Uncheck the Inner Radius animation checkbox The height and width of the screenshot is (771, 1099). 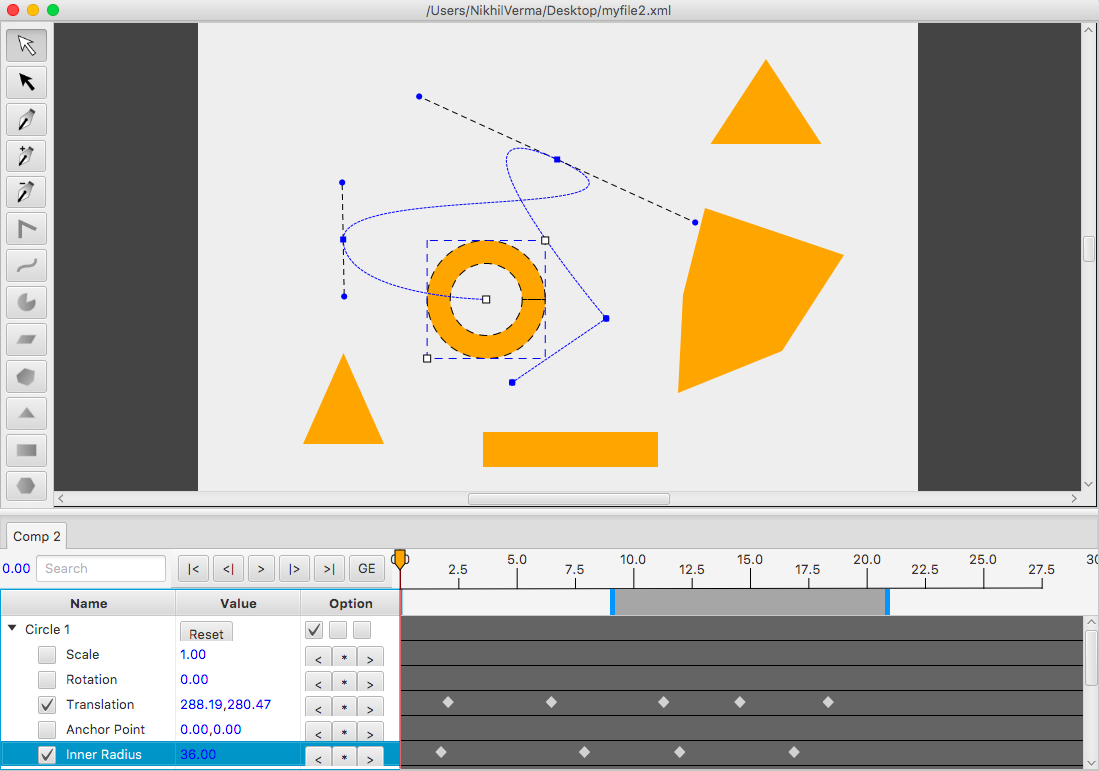[47, 755]
